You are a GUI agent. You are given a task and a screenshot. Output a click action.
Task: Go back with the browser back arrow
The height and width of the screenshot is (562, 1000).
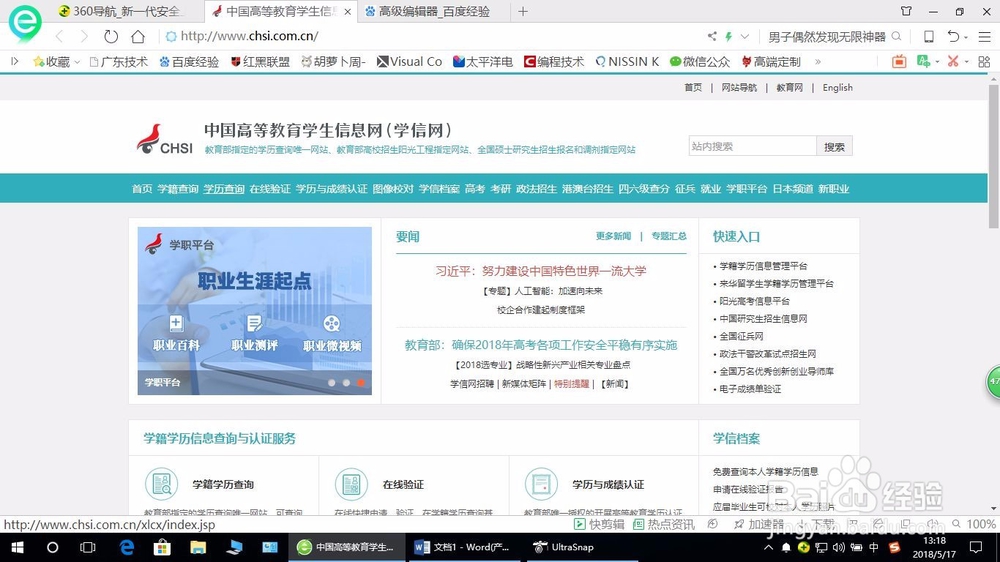(x=60, y=36)
